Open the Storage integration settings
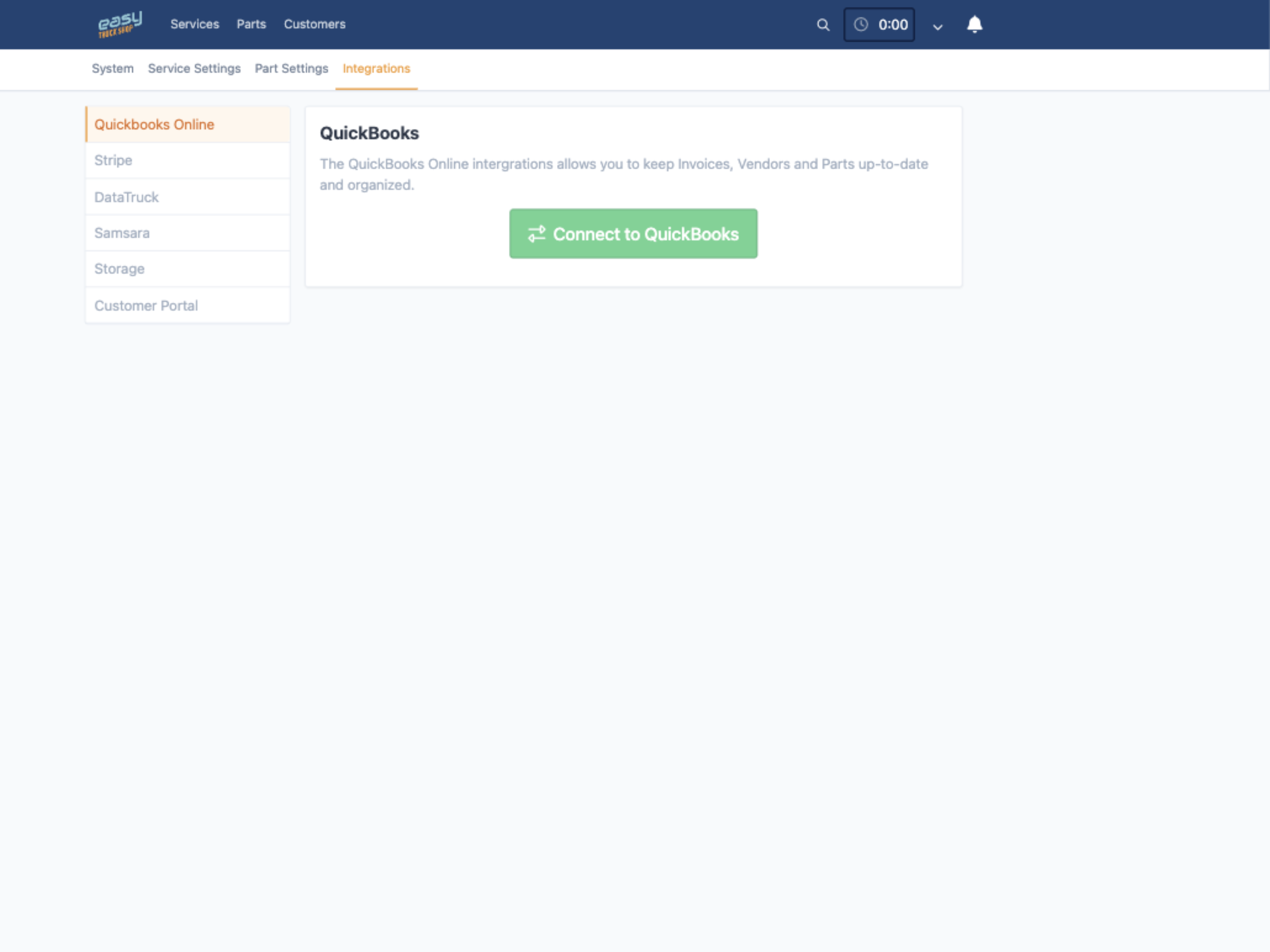Screen dimensions: 1270x952 pos(188,269)
